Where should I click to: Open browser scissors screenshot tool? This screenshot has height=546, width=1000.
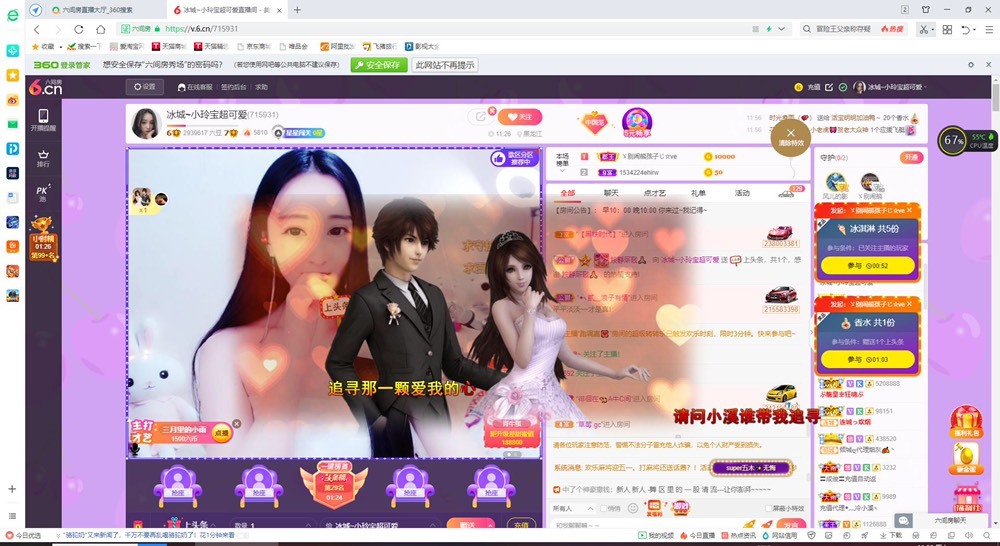[922, 29]
